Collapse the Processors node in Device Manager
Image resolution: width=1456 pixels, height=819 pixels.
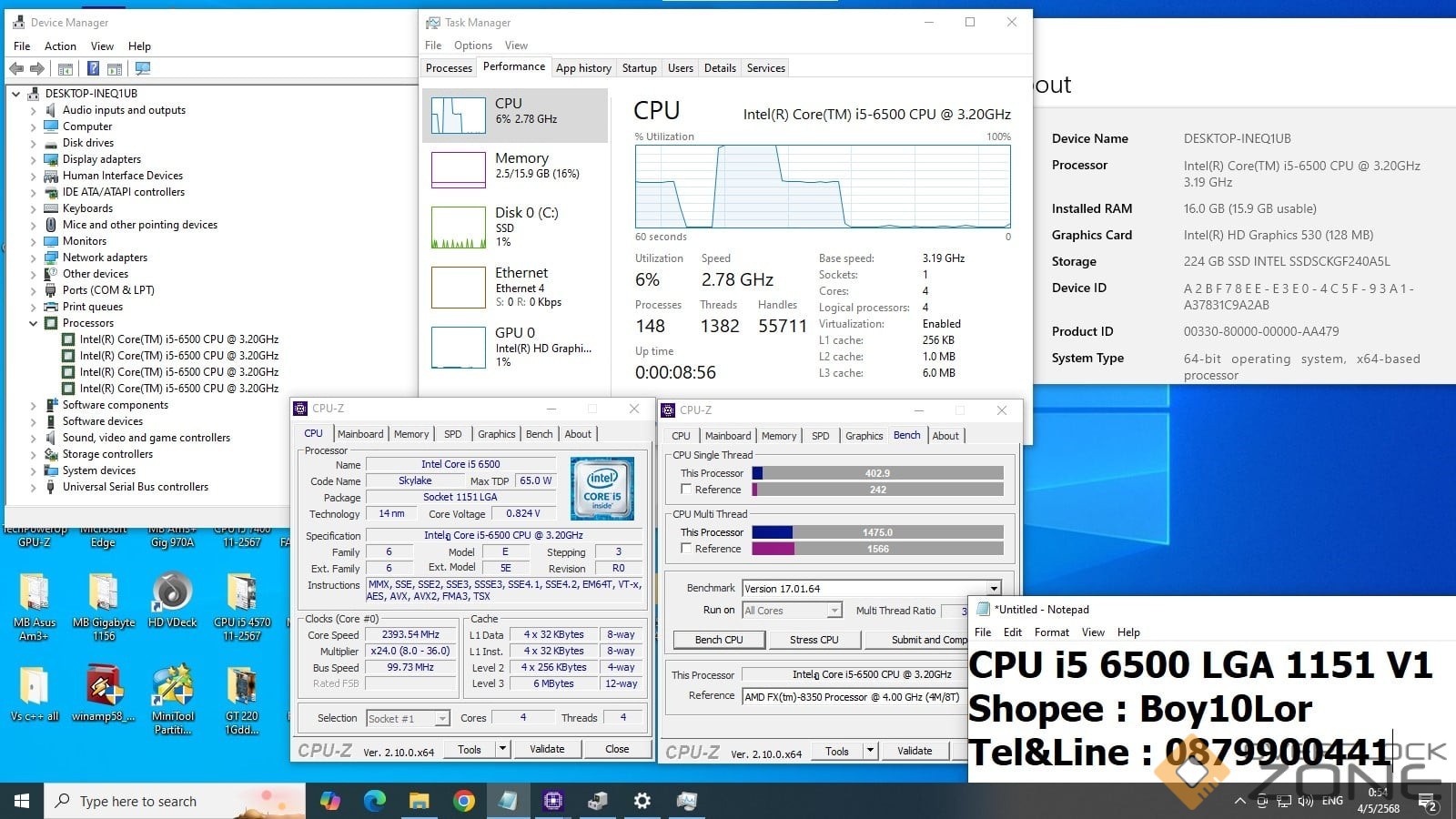pos(34,323)
